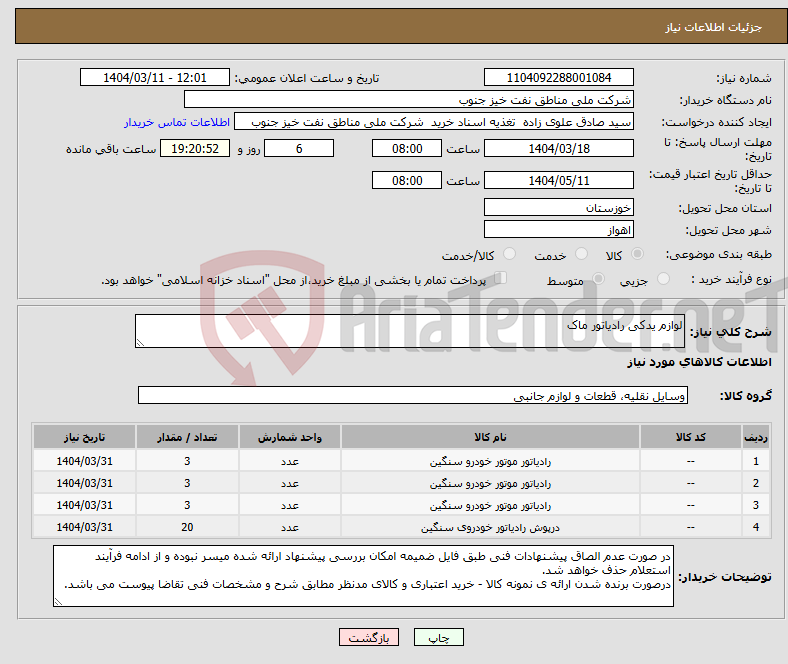Click resize handle of buyer notes textarea
Screen dimensions: 788x664
[58, 601]
